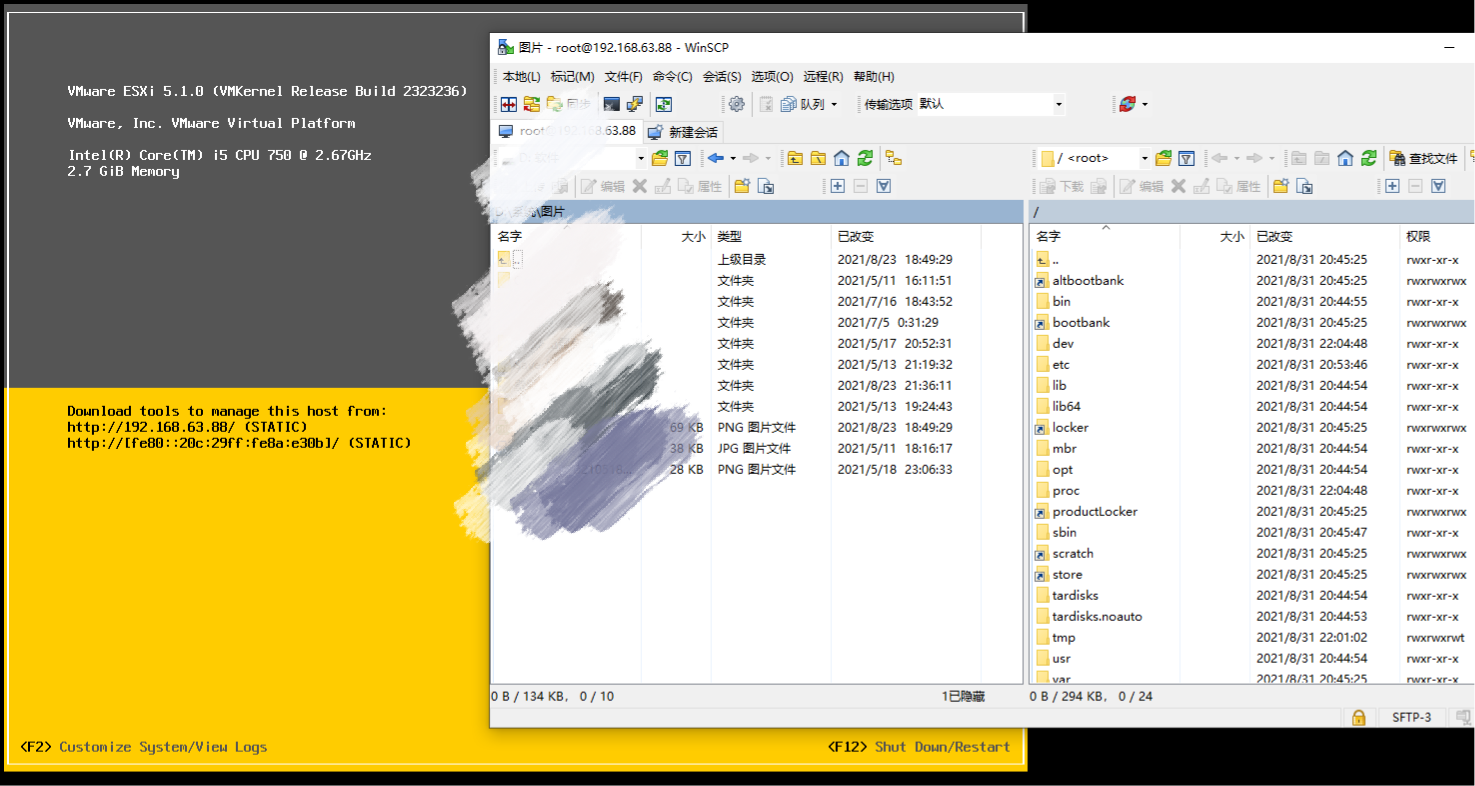Expand the local back-history dropdown arrow
Screen dimensions: 1475x786
[x=733, y=158]
